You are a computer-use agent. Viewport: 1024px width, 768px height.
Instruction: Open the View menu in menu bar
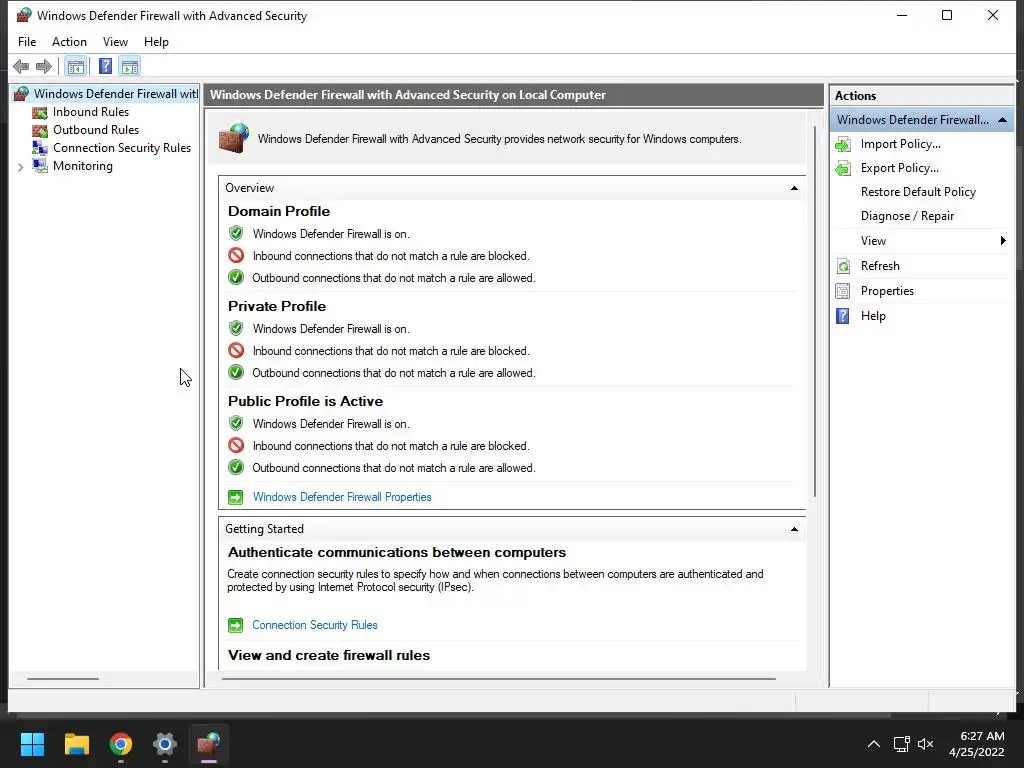[115, 42]
